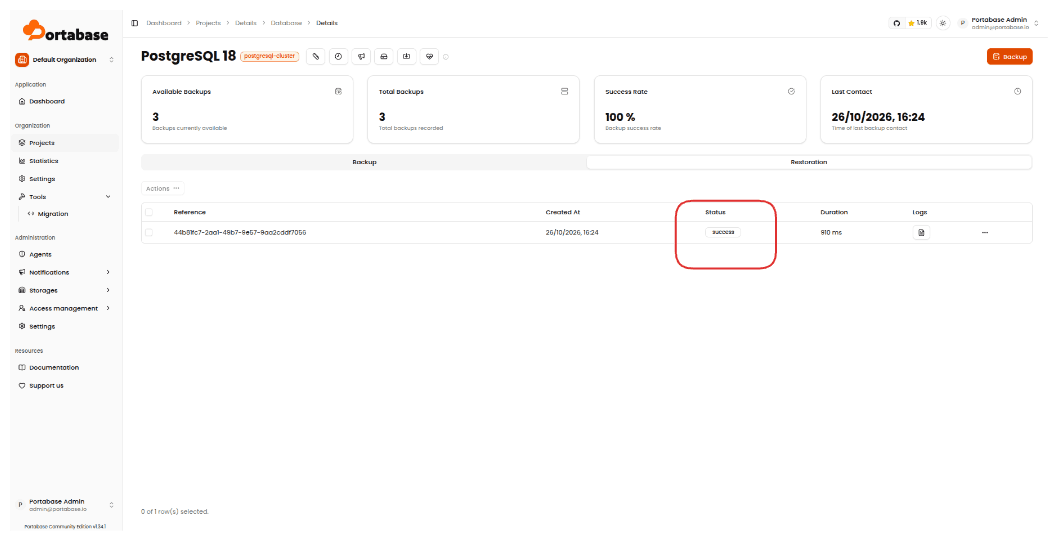Image resolution: width=1057 pixels, height=540 pixels.
Task: Click the Success Rate card icon
Action: coord(791,92)
